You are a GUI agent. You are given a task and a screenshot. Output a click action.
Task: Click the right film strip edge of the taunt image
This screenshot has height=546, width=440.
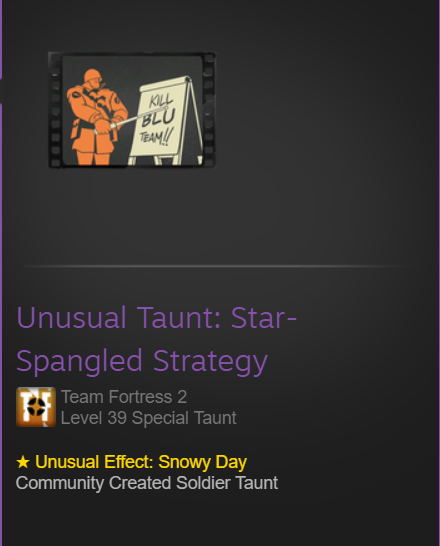tap(209, 110)
